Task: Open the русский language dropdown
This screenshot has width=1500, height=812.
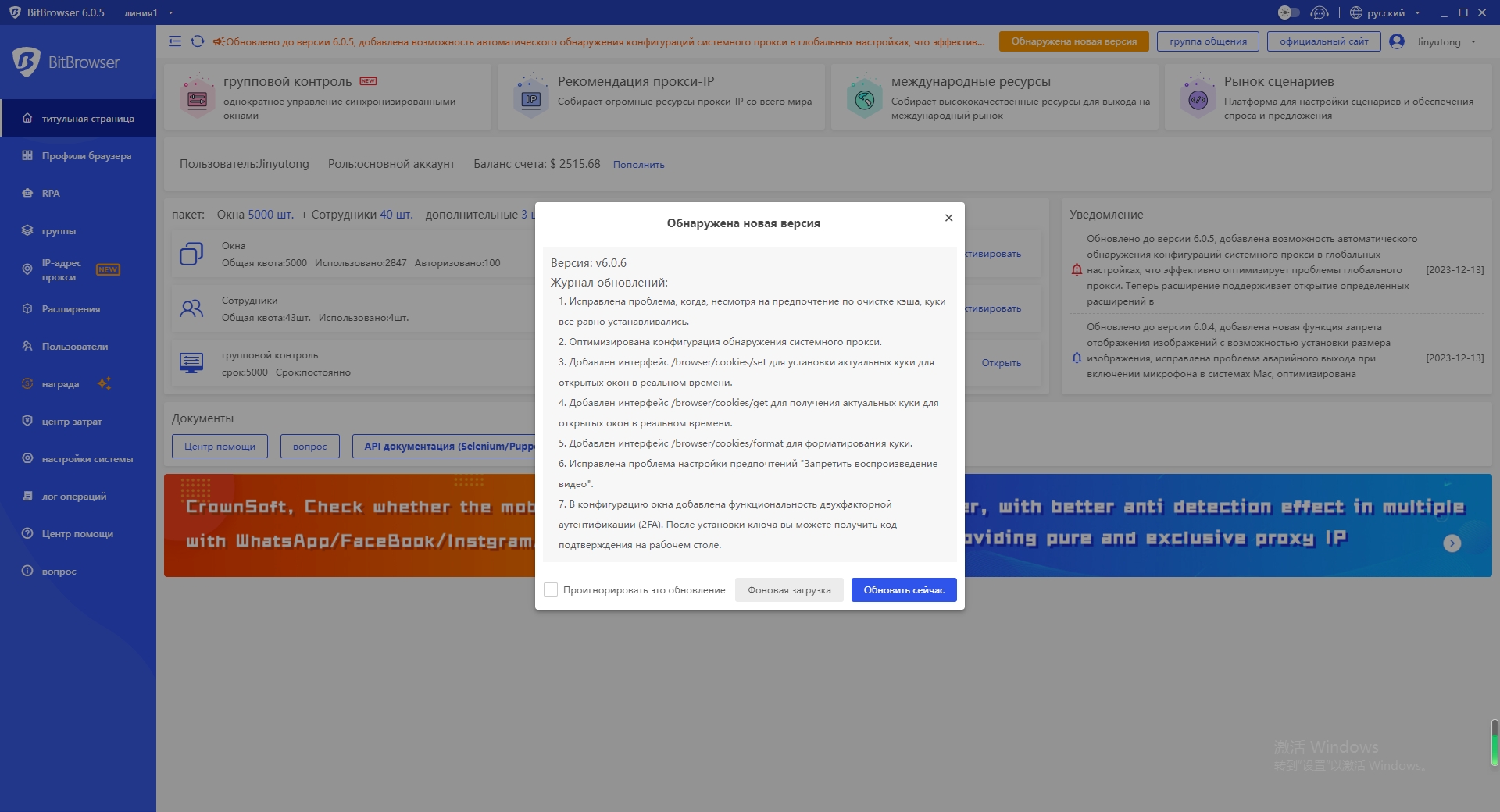Action: 1394,12
